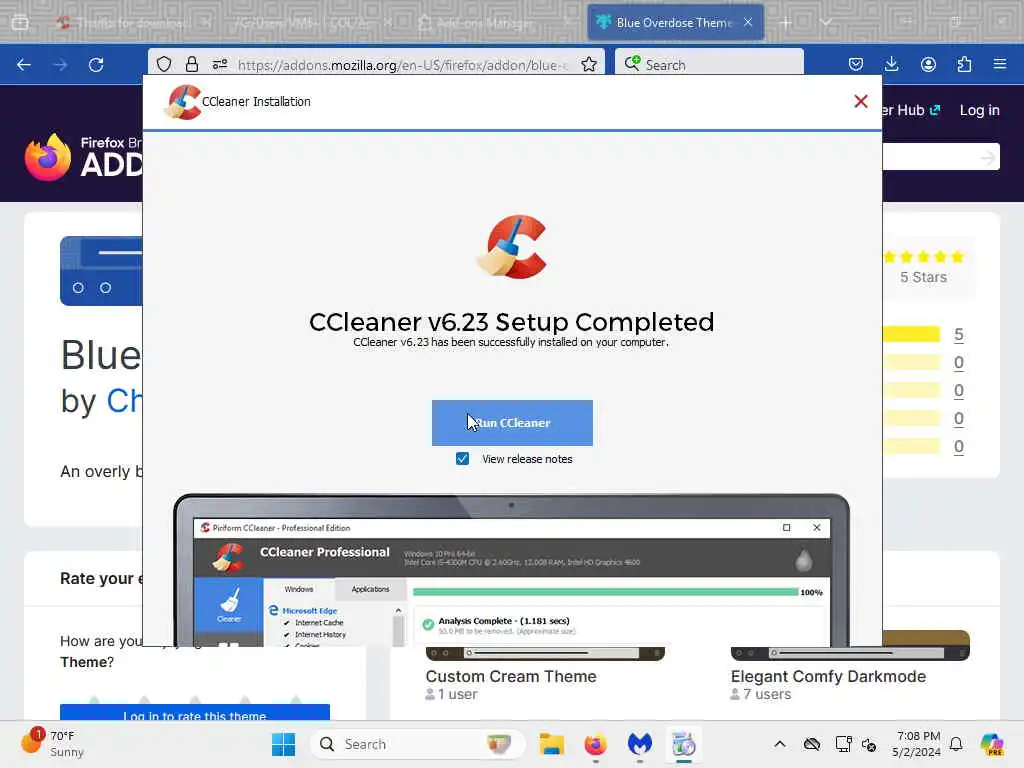Open the weather widget showing 70°F

(53, 744)
